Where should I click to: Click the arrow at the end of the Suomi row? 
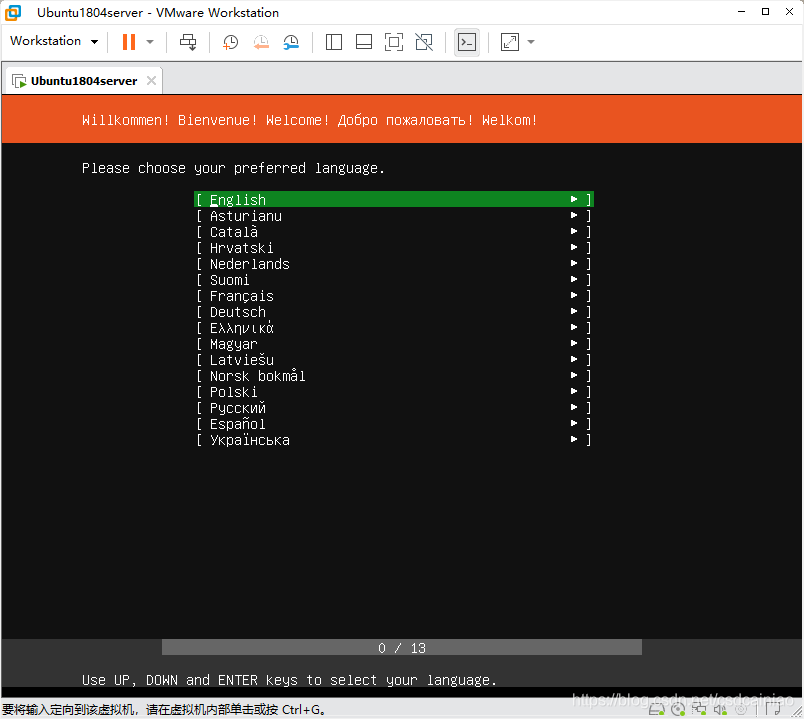(x=574, y=279)
